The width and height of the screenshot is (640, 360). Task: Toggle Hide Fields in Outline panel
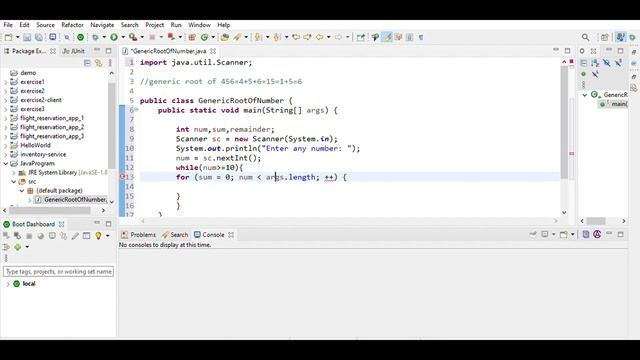607,63
